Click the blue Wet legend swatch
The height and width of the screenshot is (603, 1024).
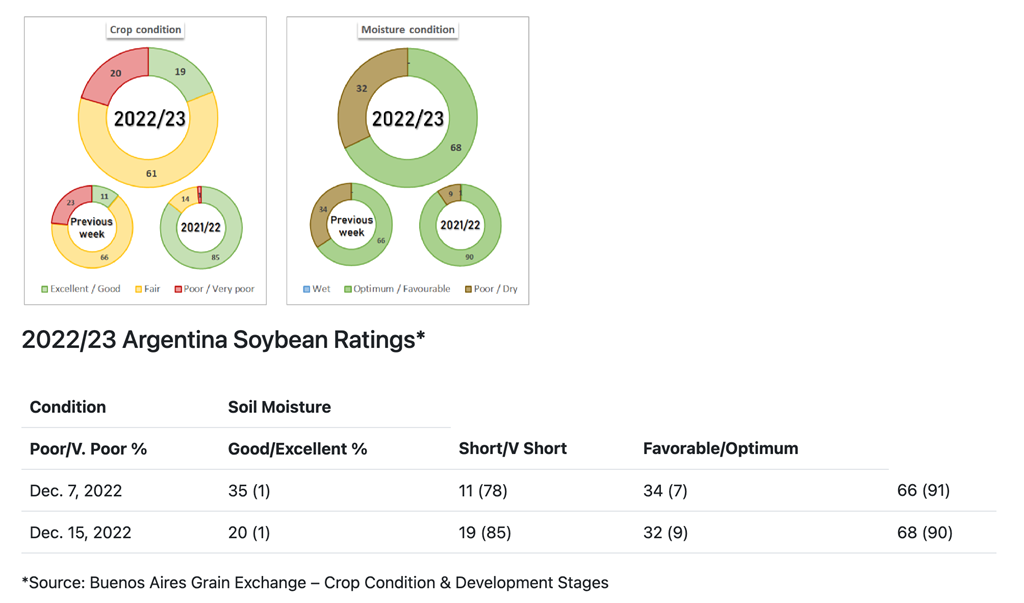pos(307,289)
